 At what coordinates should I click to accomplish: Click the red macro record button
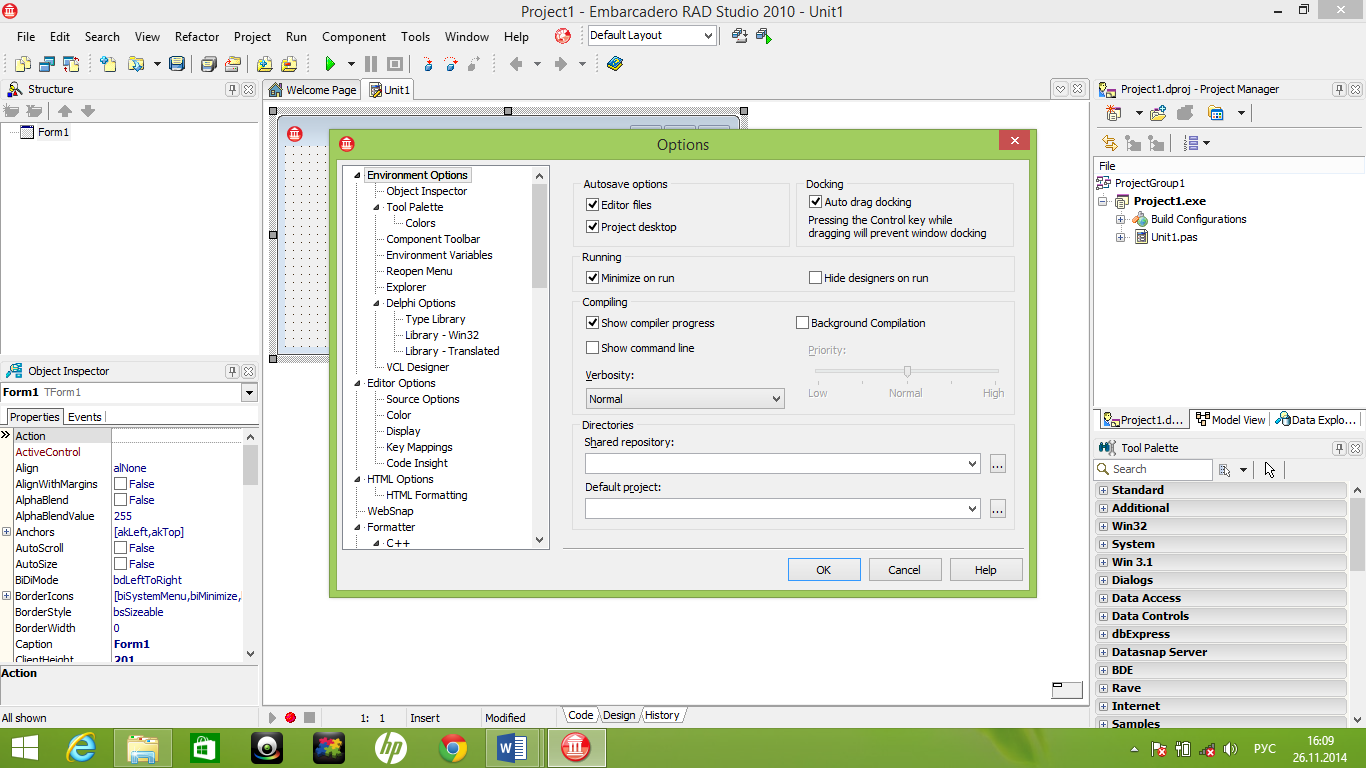pos(290,717)
